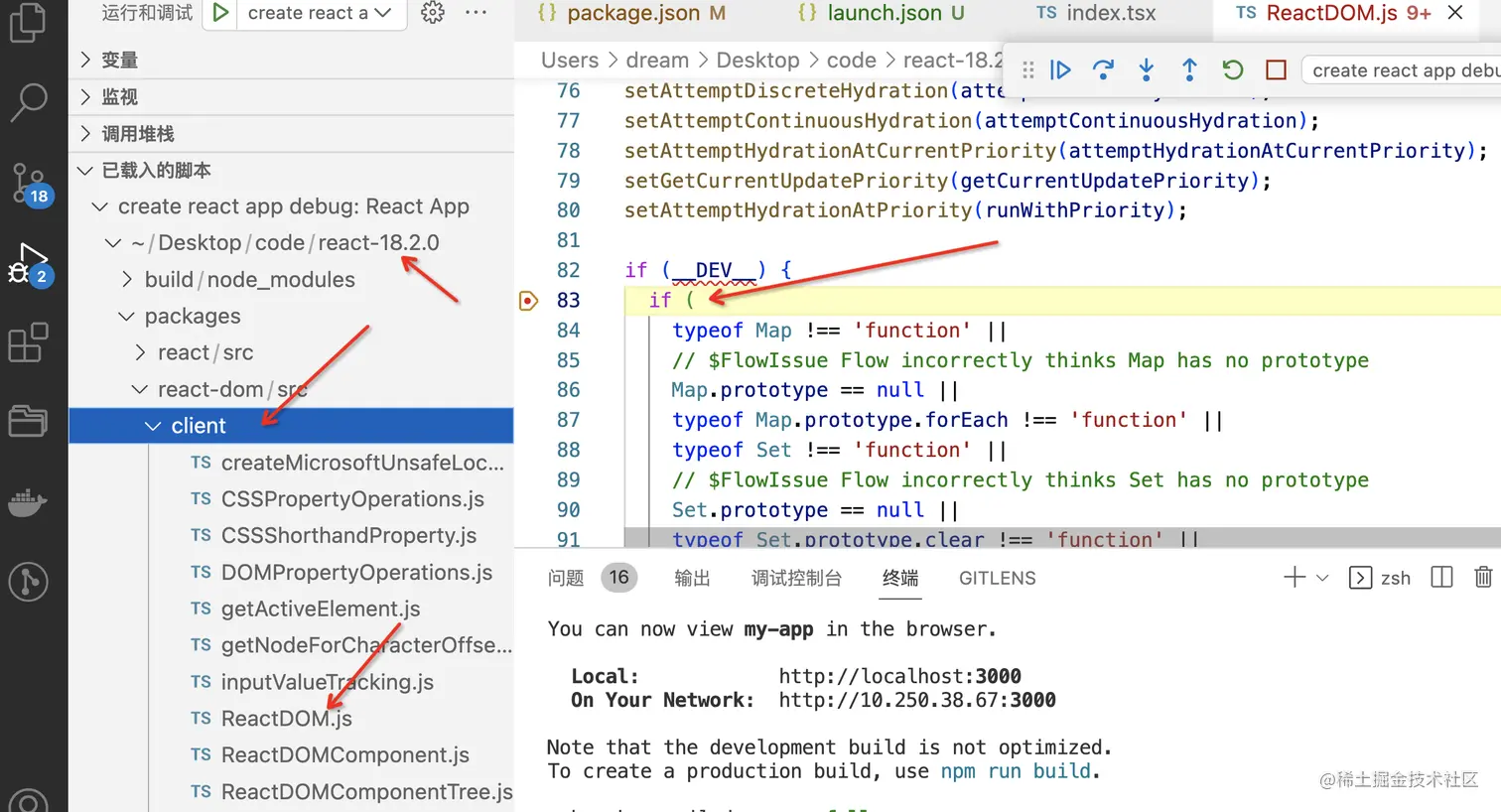
Task: Open the new terminal profile dropdown arrow
Action: 1322,578
